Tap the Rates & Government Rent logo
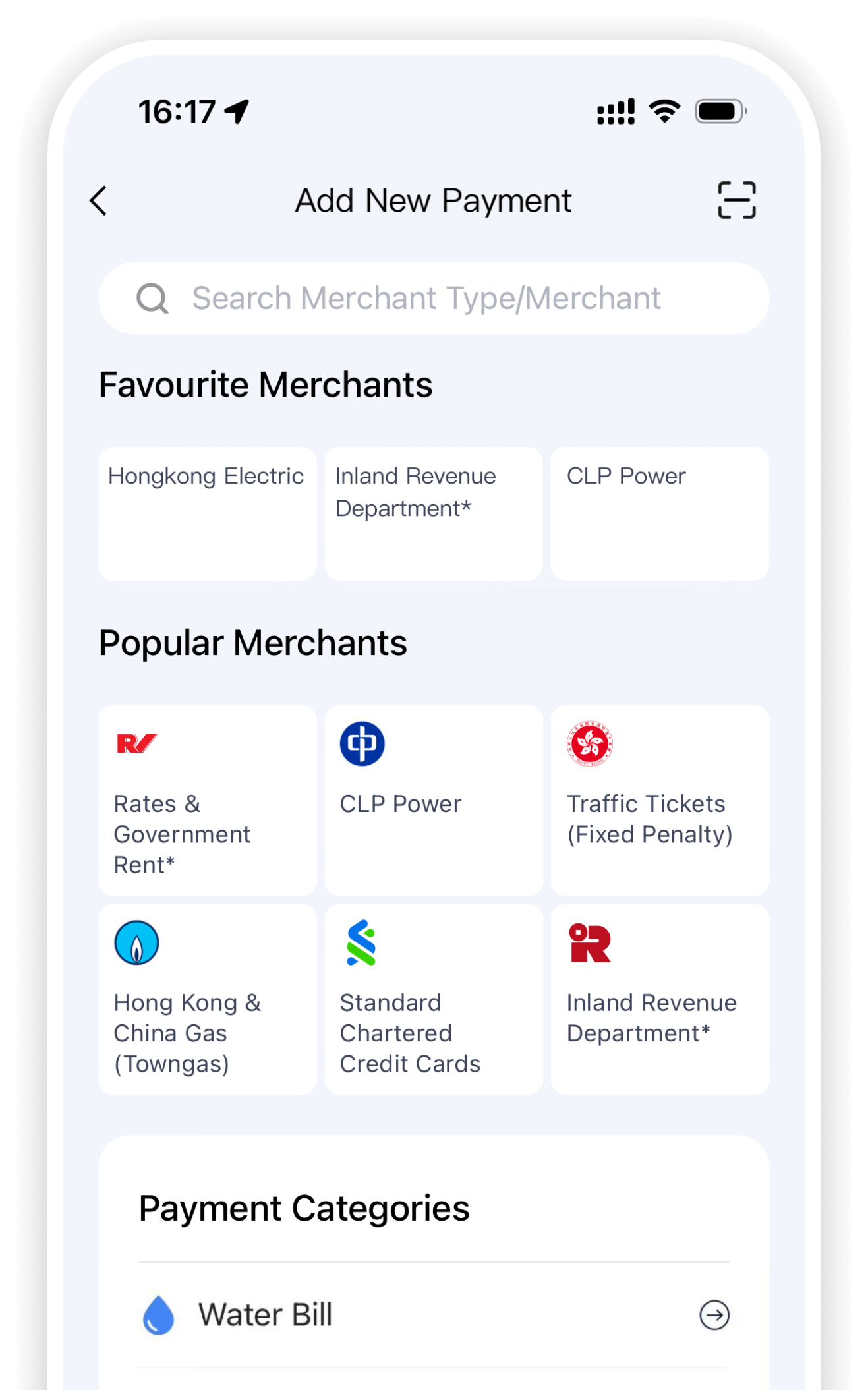This screenshot has width=868, height=1390. pyautogui.click(x=136, y=743)
